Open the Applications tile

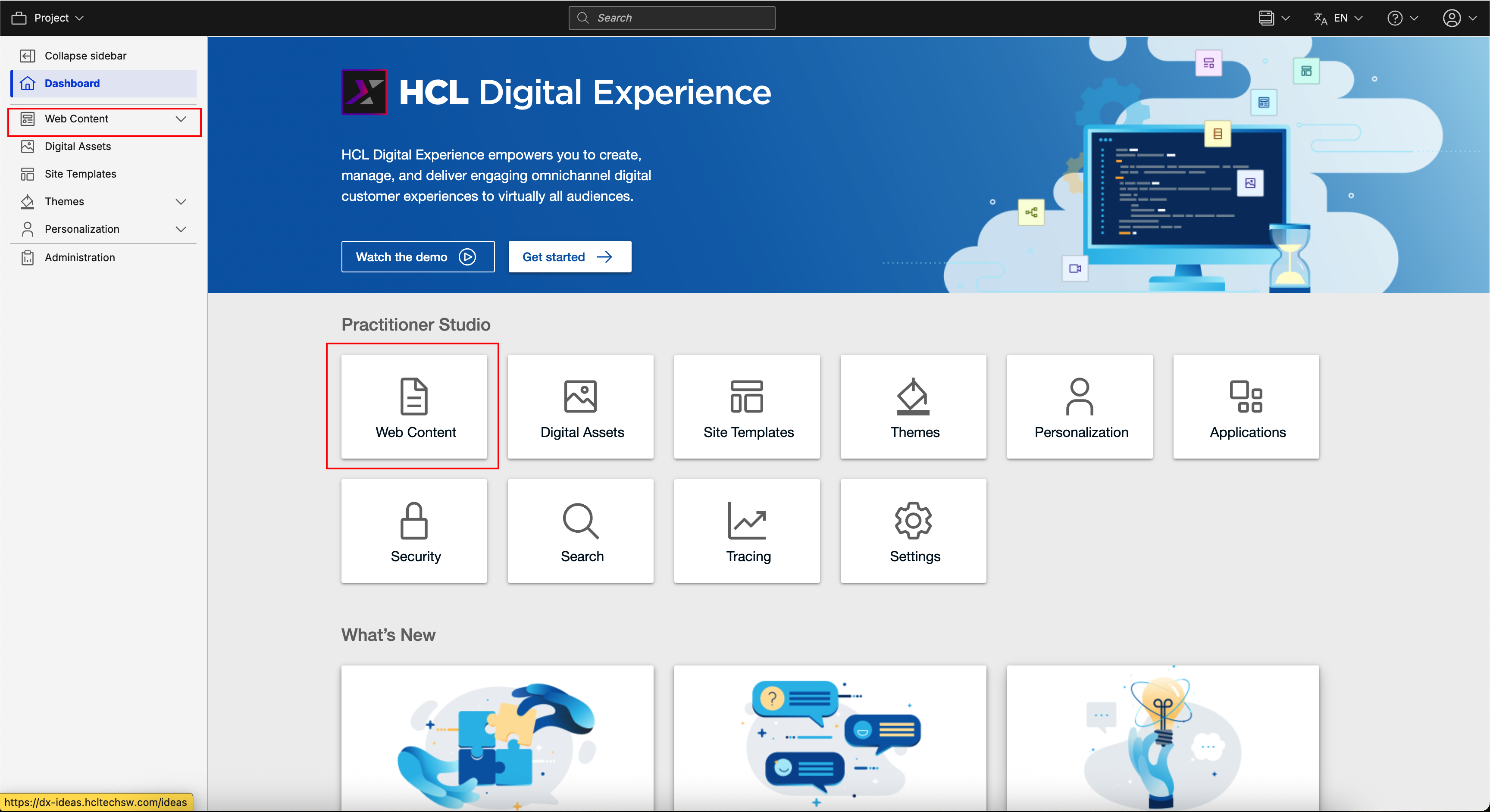click(1246, 406)
